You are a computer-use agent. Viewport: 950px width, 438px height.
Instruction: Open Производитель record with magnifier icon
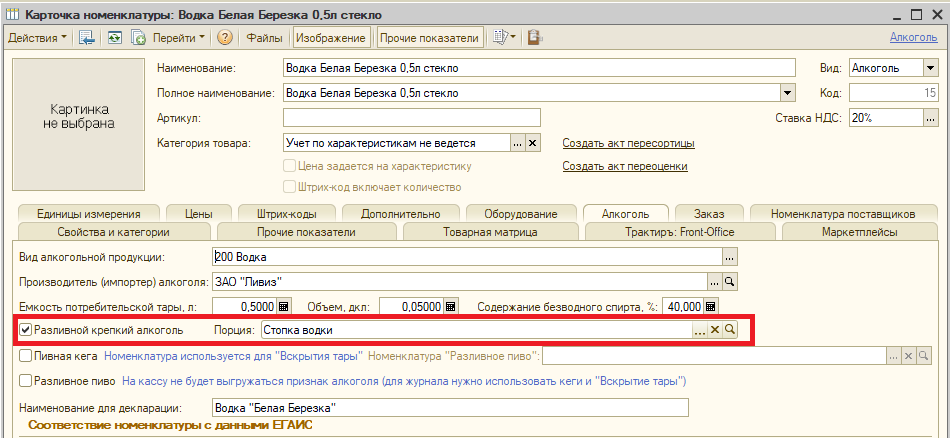730,281
